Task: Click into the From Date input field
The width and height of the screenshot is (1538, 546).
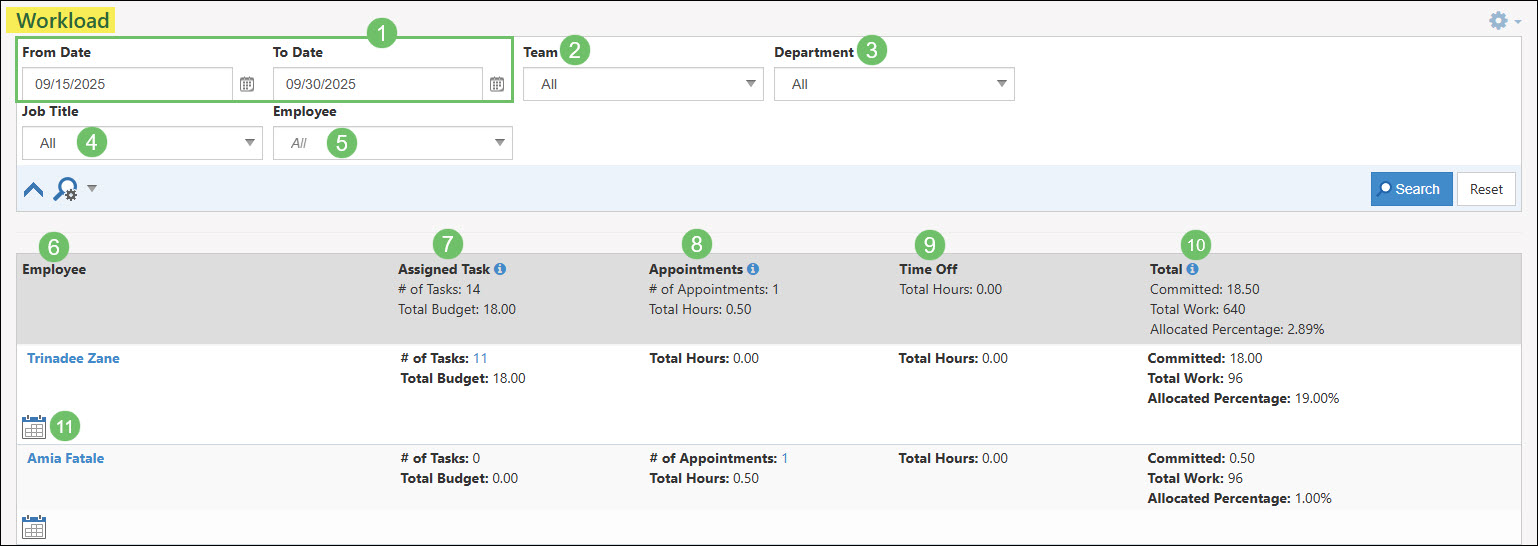Action: click(x=128, y=85)
